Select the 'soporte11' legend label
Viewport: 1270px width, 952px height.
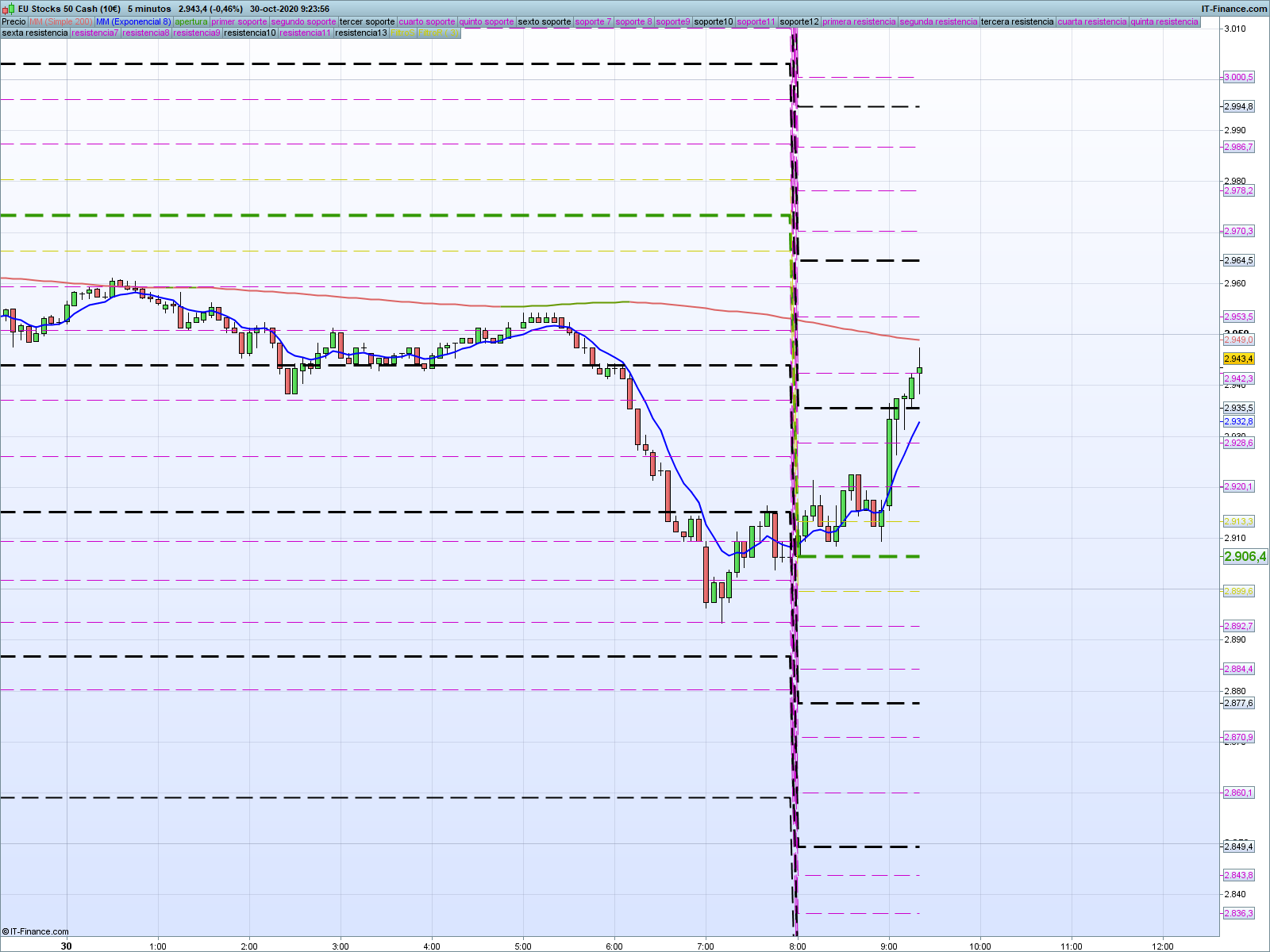pos(756,21)
